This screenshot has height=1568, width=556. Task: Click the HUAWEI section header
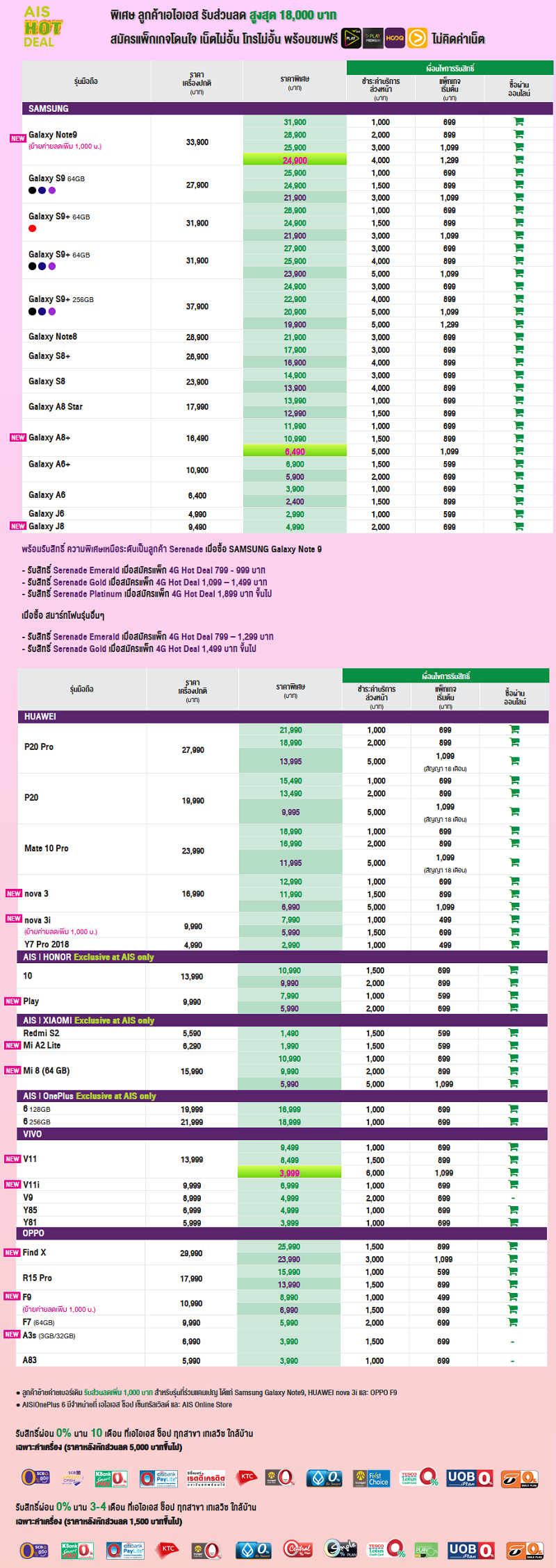[283, 717]
